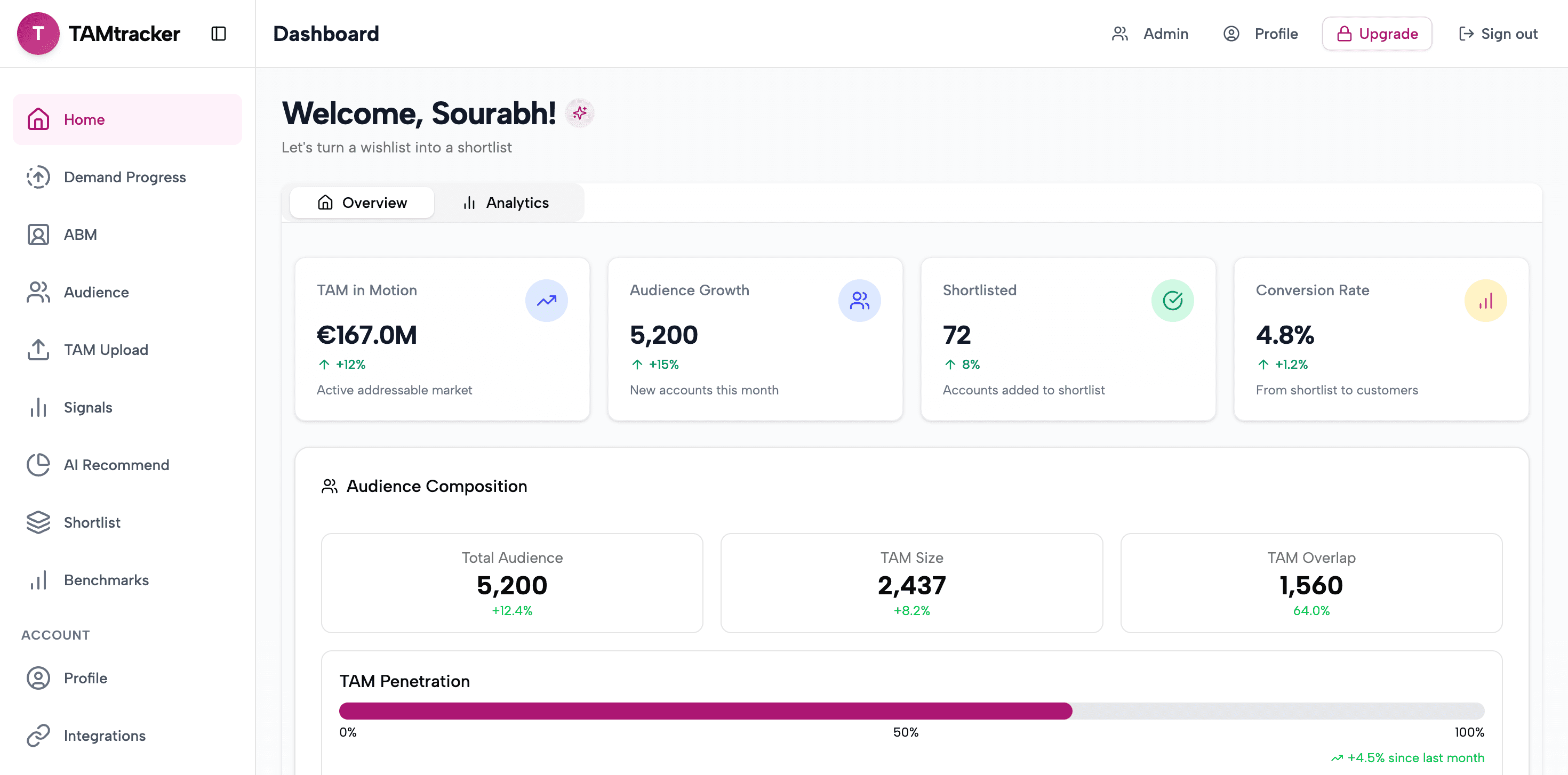Open Benchmarks label

[x=107, y=580]
